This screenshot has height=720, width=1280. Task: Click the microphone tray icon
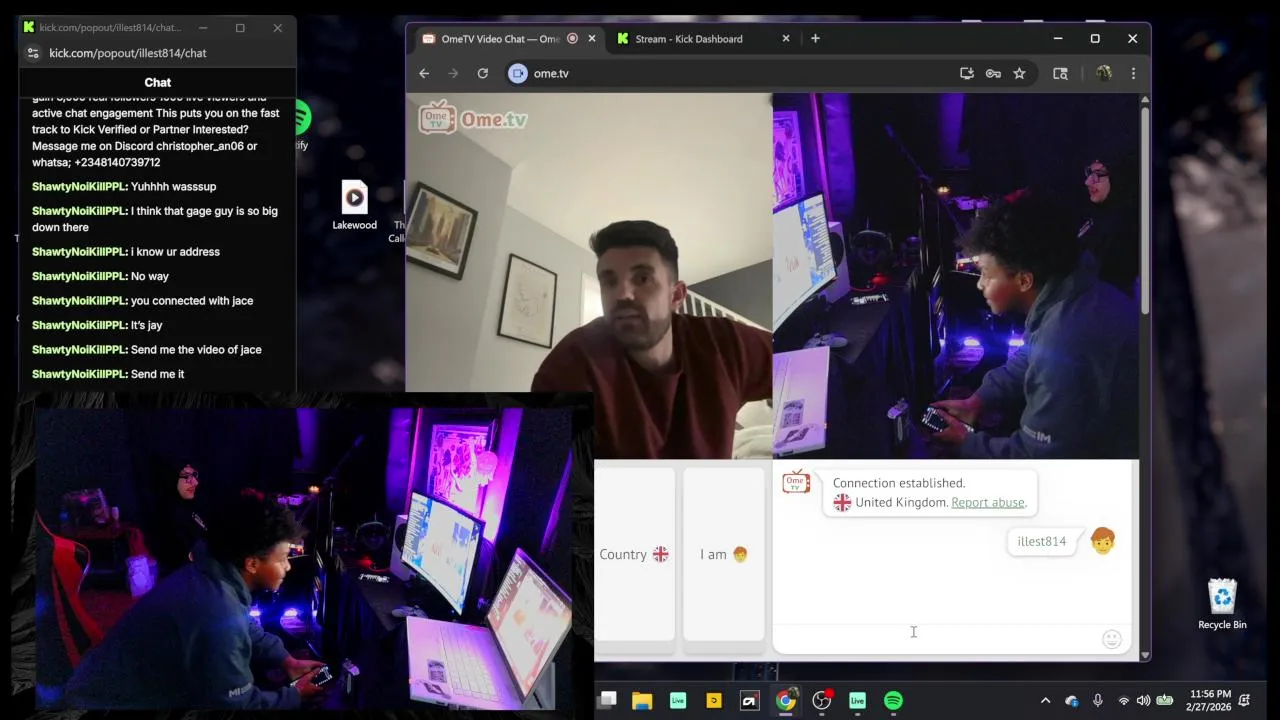(1097, 701)
